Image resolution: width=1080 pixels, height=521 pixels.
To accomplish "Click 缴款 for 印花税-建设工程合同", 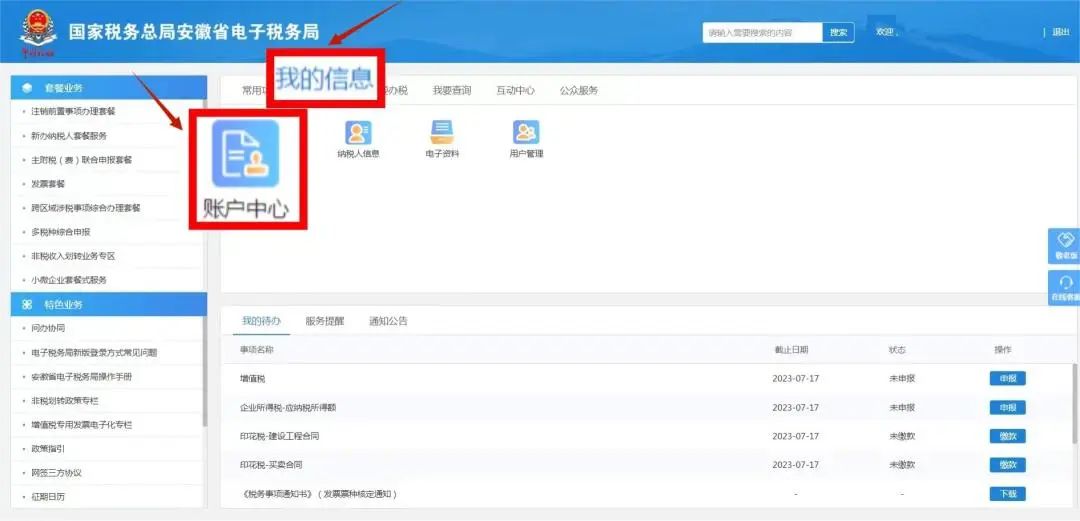I will [x=1008, y=436].
